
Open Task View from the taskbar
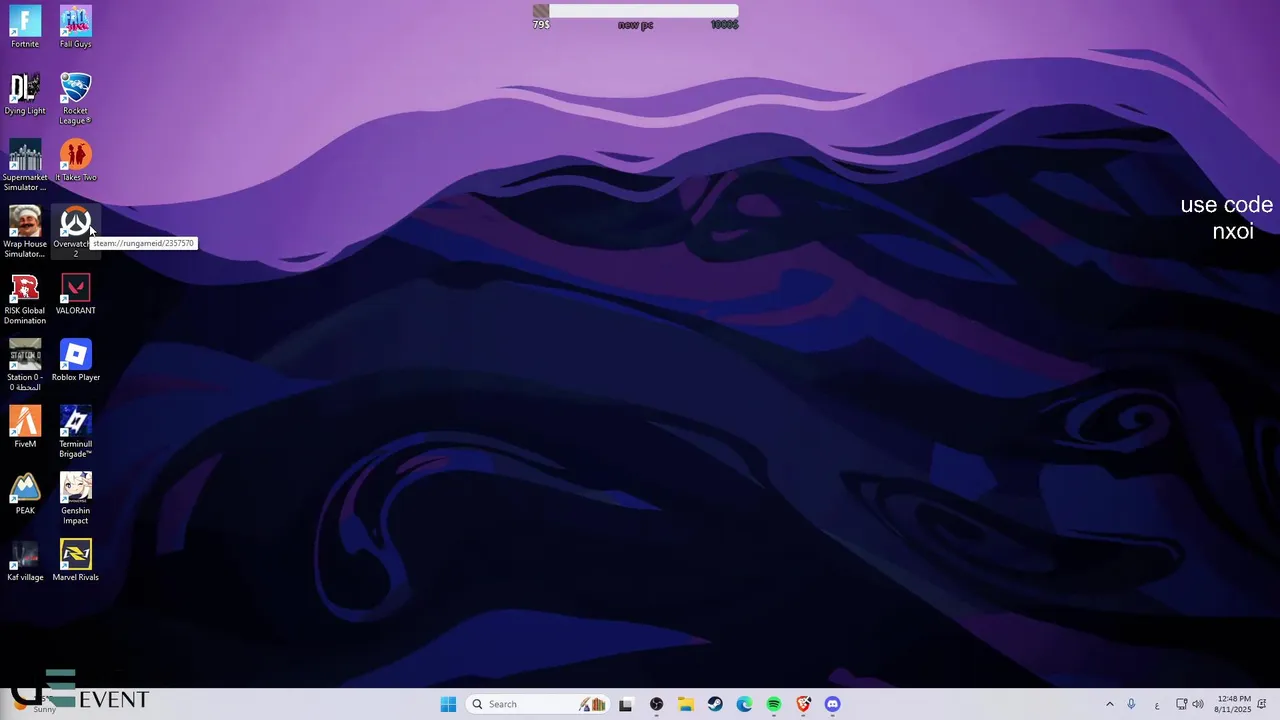tap(626, 704)
